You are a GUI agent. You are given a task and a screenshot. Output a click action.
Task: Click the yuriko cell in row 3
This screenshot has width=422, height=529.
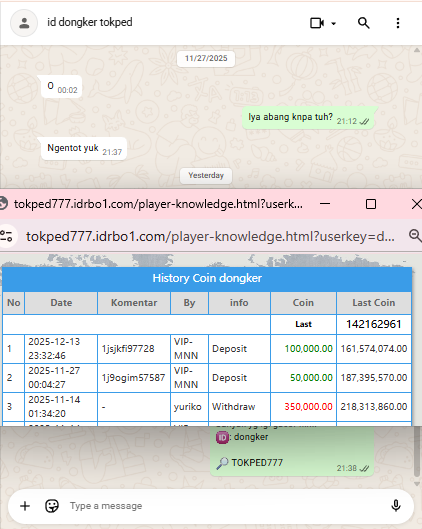click(x=188, y=407)
